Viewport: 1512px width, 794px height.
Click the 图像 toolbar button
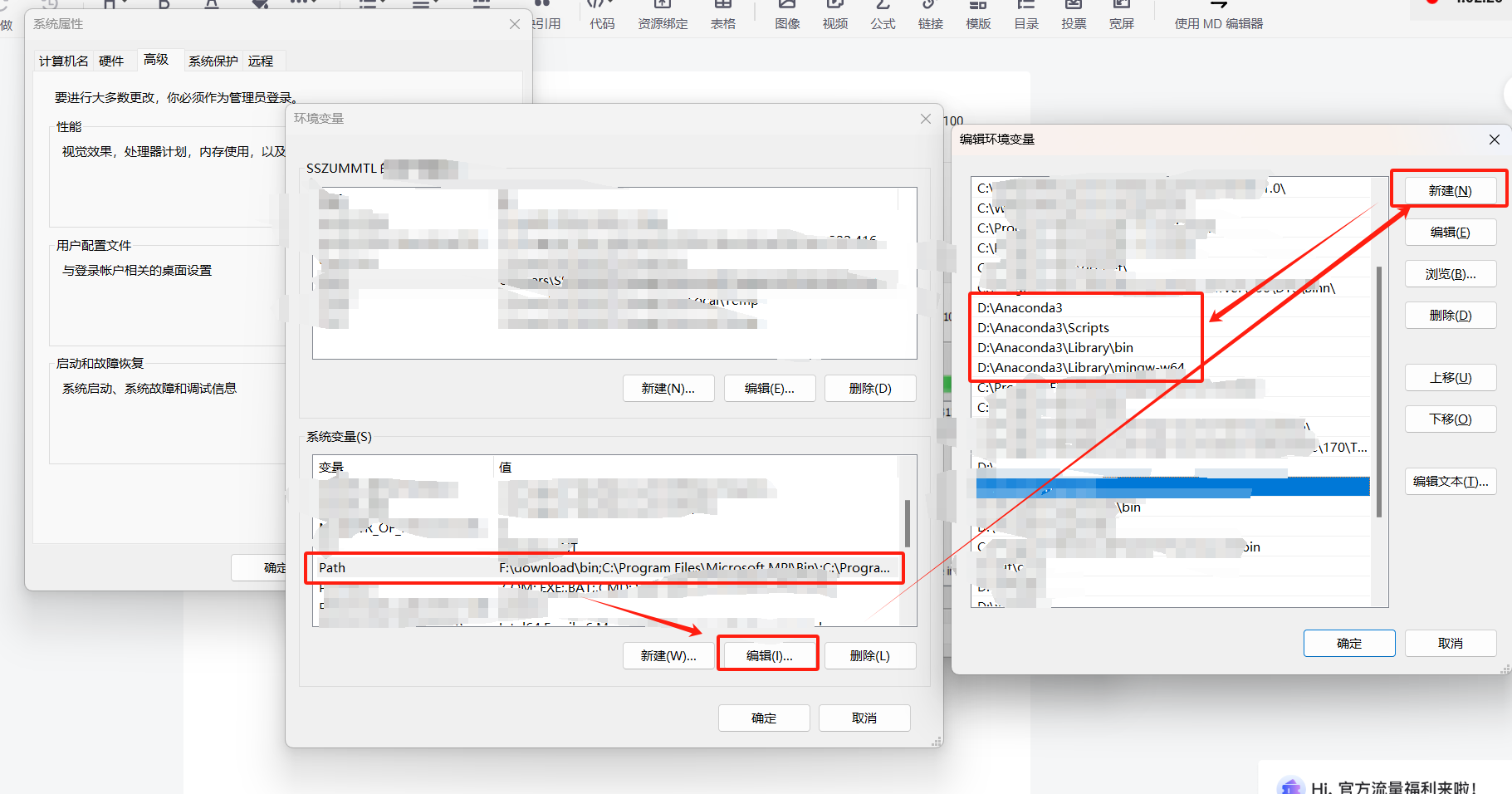pos(787,15)
